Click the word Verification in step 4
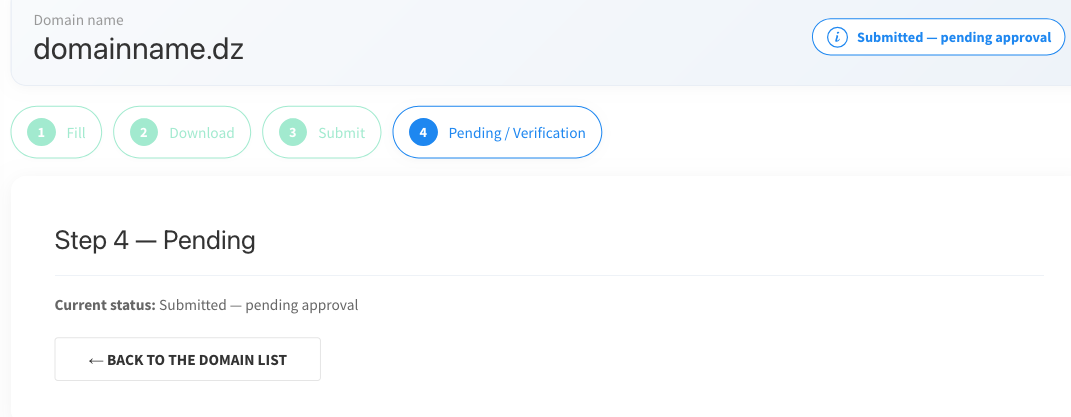 point(548,132)
